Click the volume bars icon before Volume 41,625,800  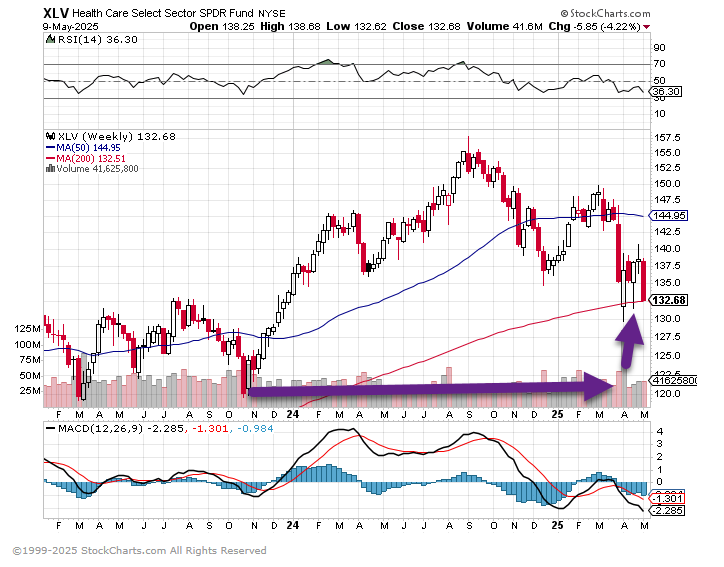[x=50, y=169]
